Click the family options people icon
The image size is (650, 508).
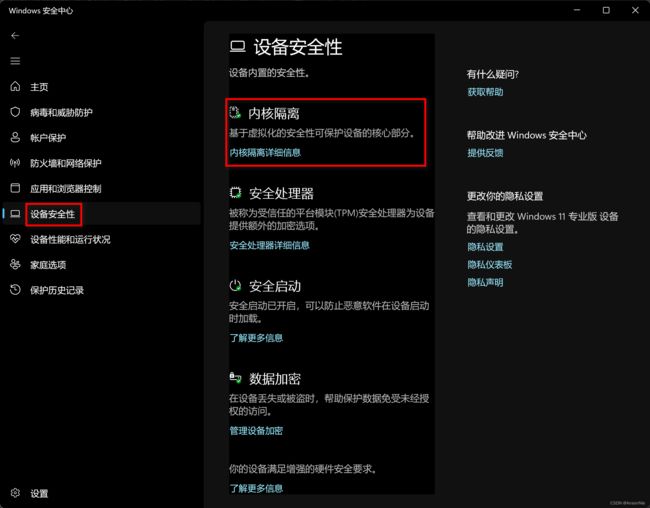[15, 264]
